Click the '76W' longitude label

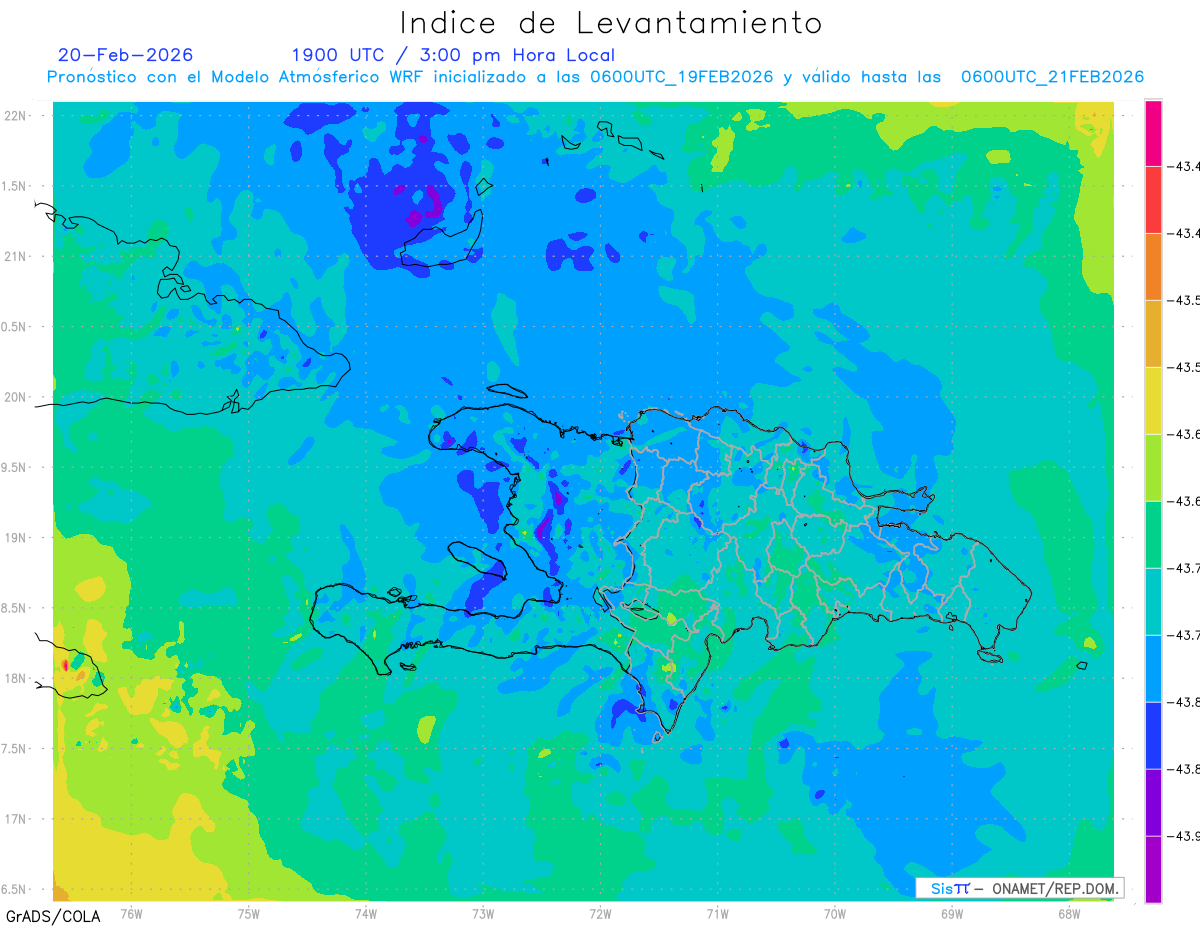(x=131, y=913)
